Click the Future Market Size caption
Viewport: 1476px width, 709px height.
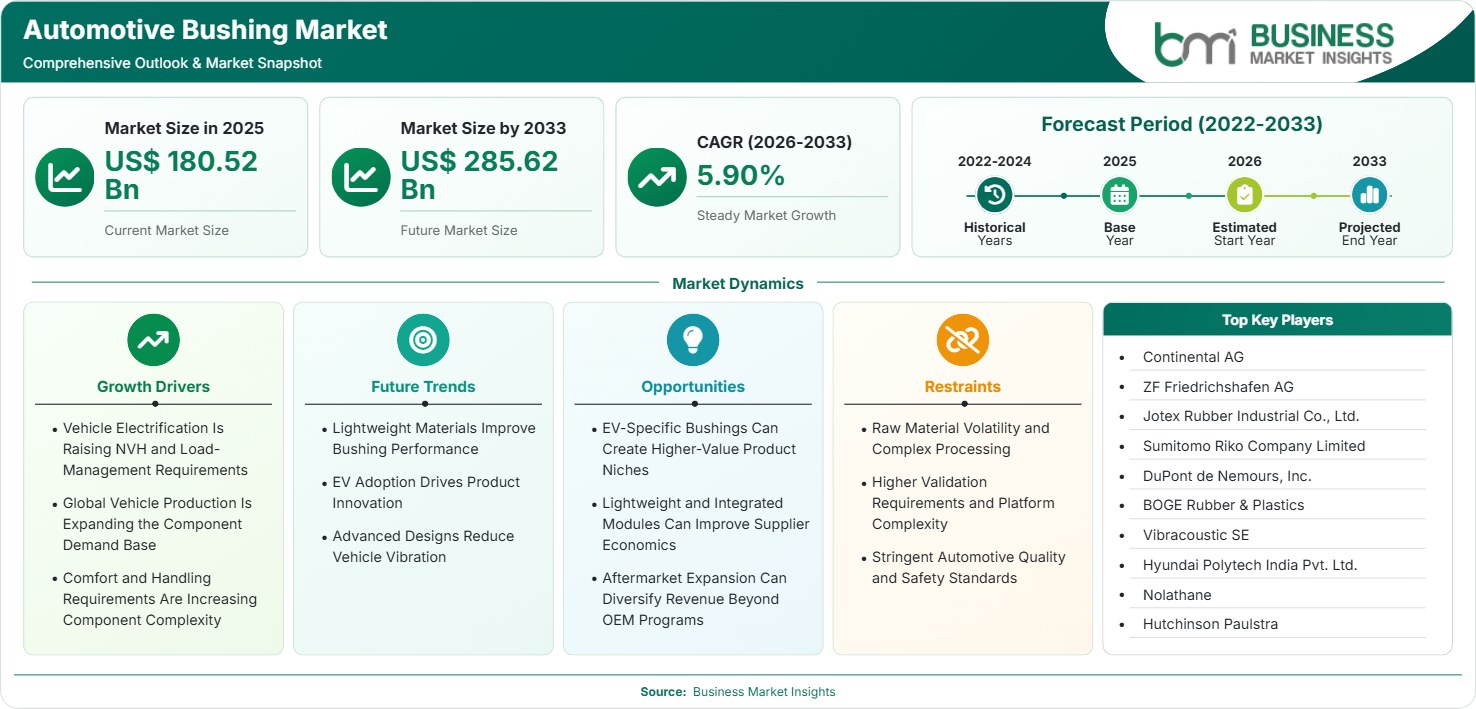pyautogui.click(x=459, y=230)
